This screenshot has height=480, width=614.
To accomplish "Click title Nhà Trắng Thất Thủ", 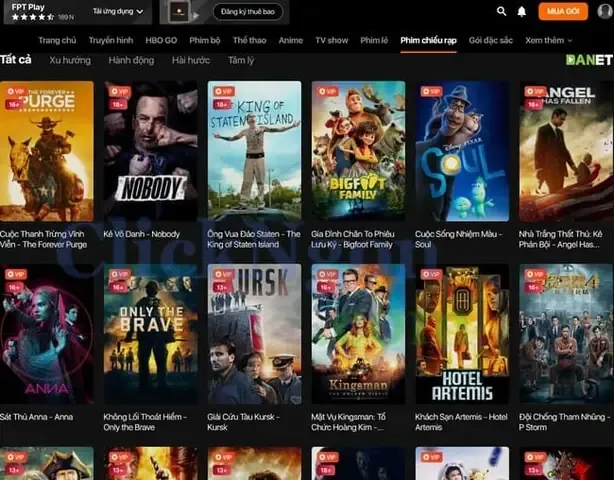I will 561,239.
